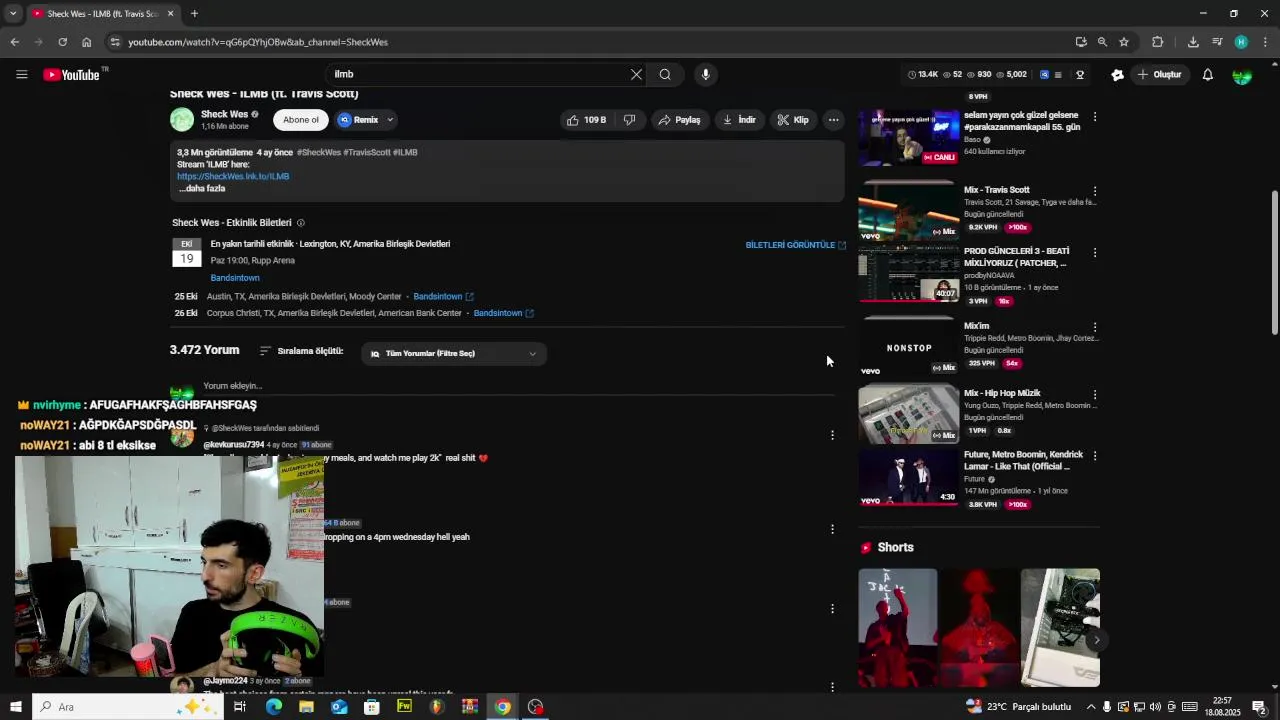Image resolution: width=1280 pixels, height=720 pixels.
Task: Play Future, Metro Boomin Like That video
Action: coord(908,478)
